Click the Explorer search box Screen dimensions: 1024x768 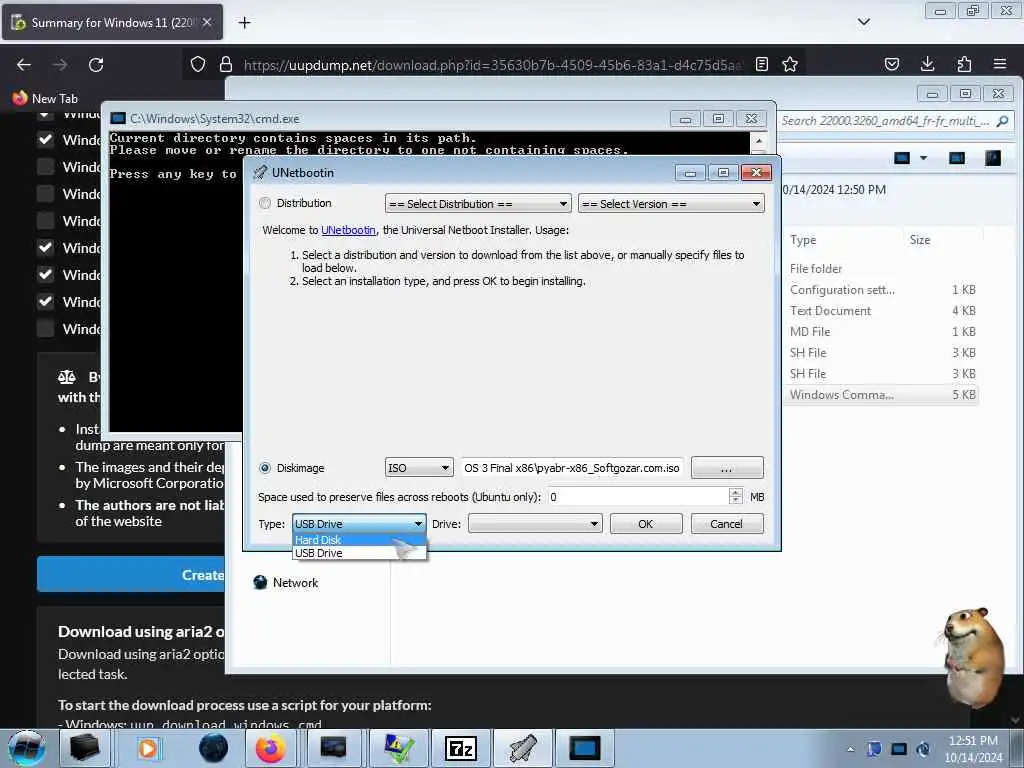(885, 121)
